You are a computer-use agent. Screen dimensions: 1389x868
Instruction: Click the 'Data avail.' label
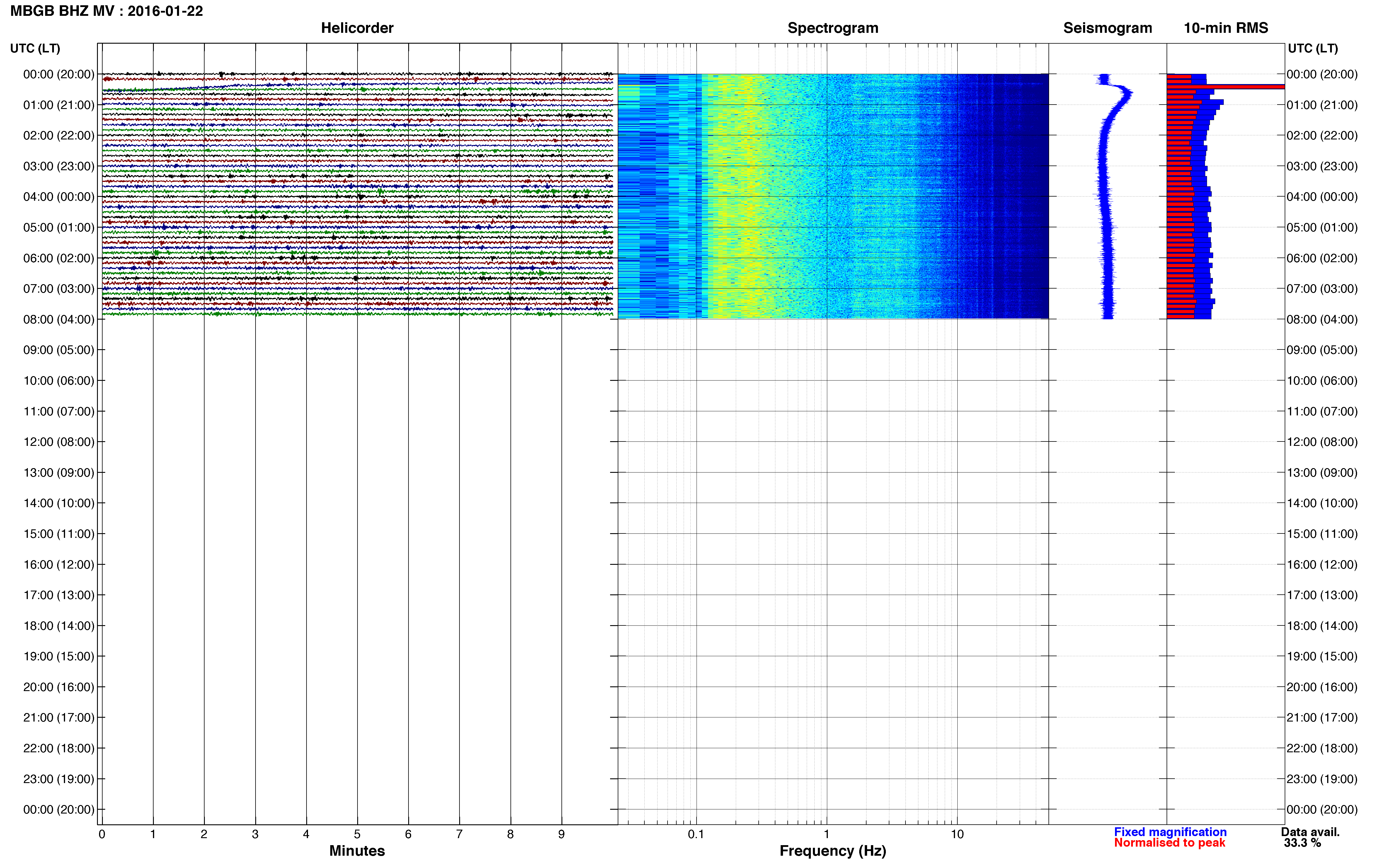coord(1310,832)
